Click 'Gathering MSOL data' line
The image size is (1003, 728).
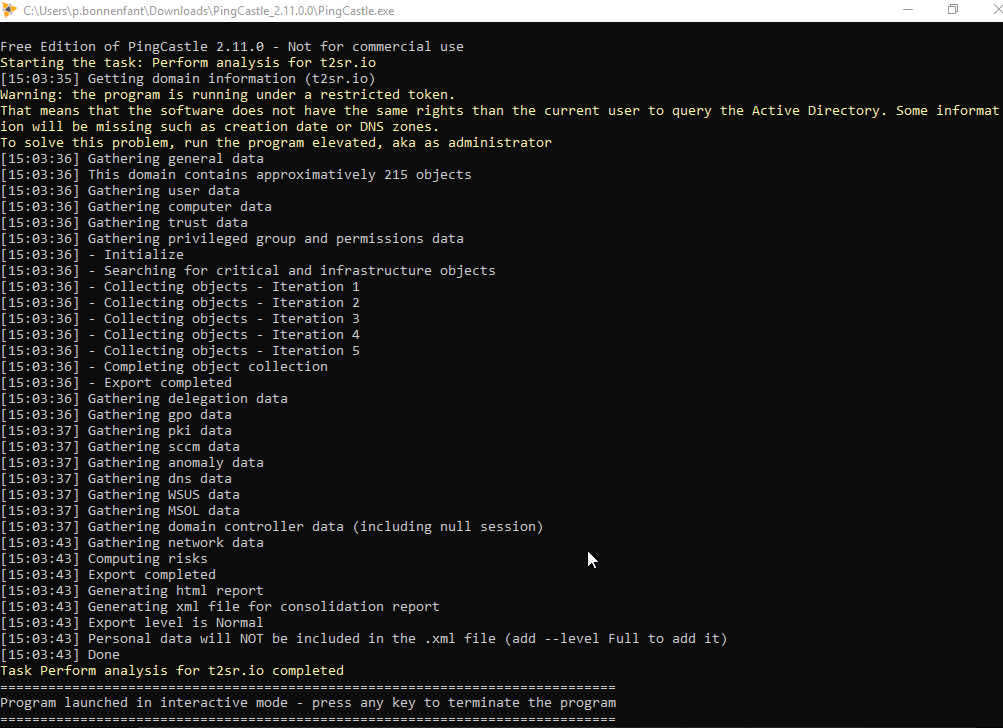120,510
